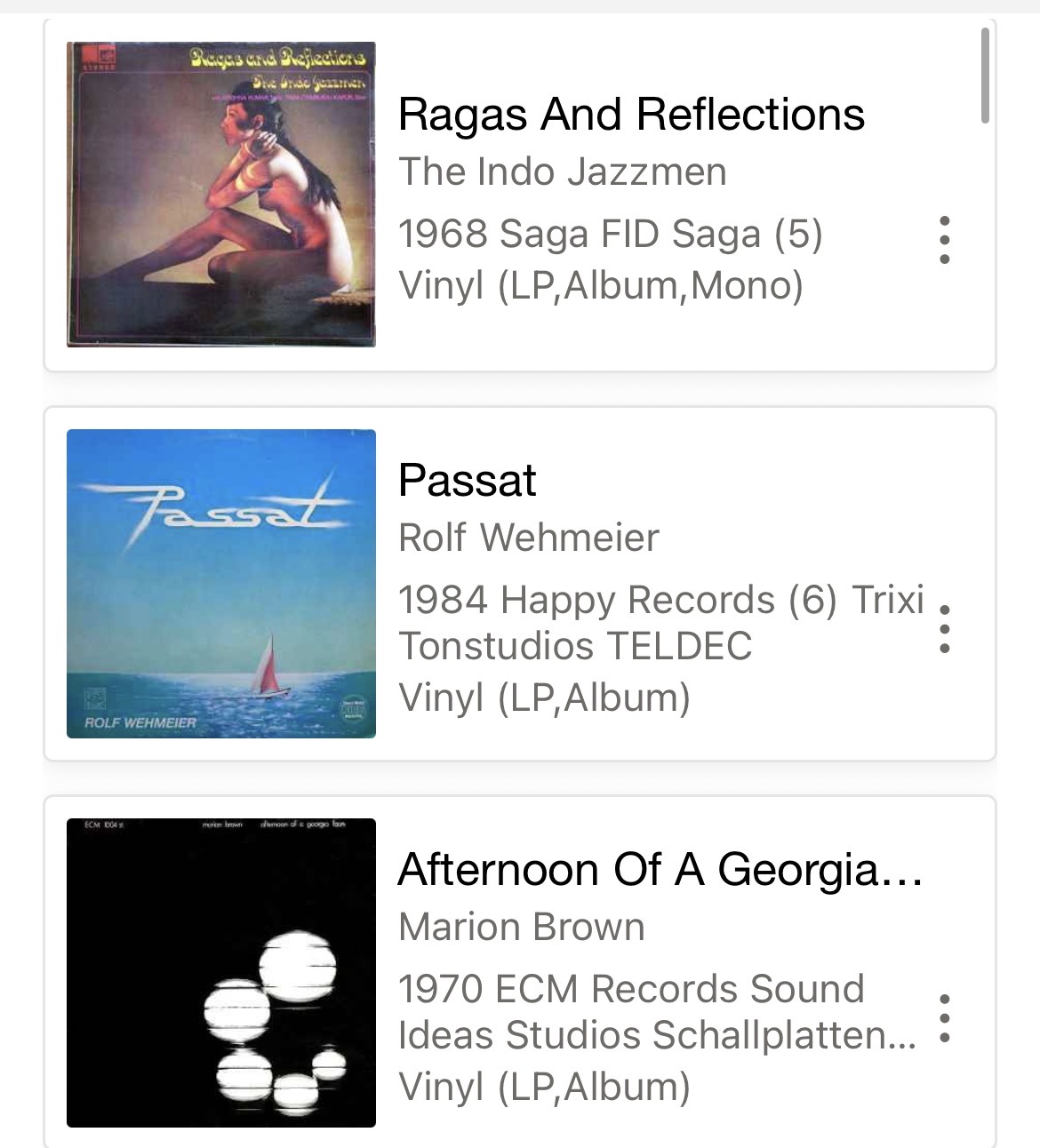Click the Vinyl (LP,Album,Mono) format text
Screen dimensions: 1040x1148
coord(601,286)
